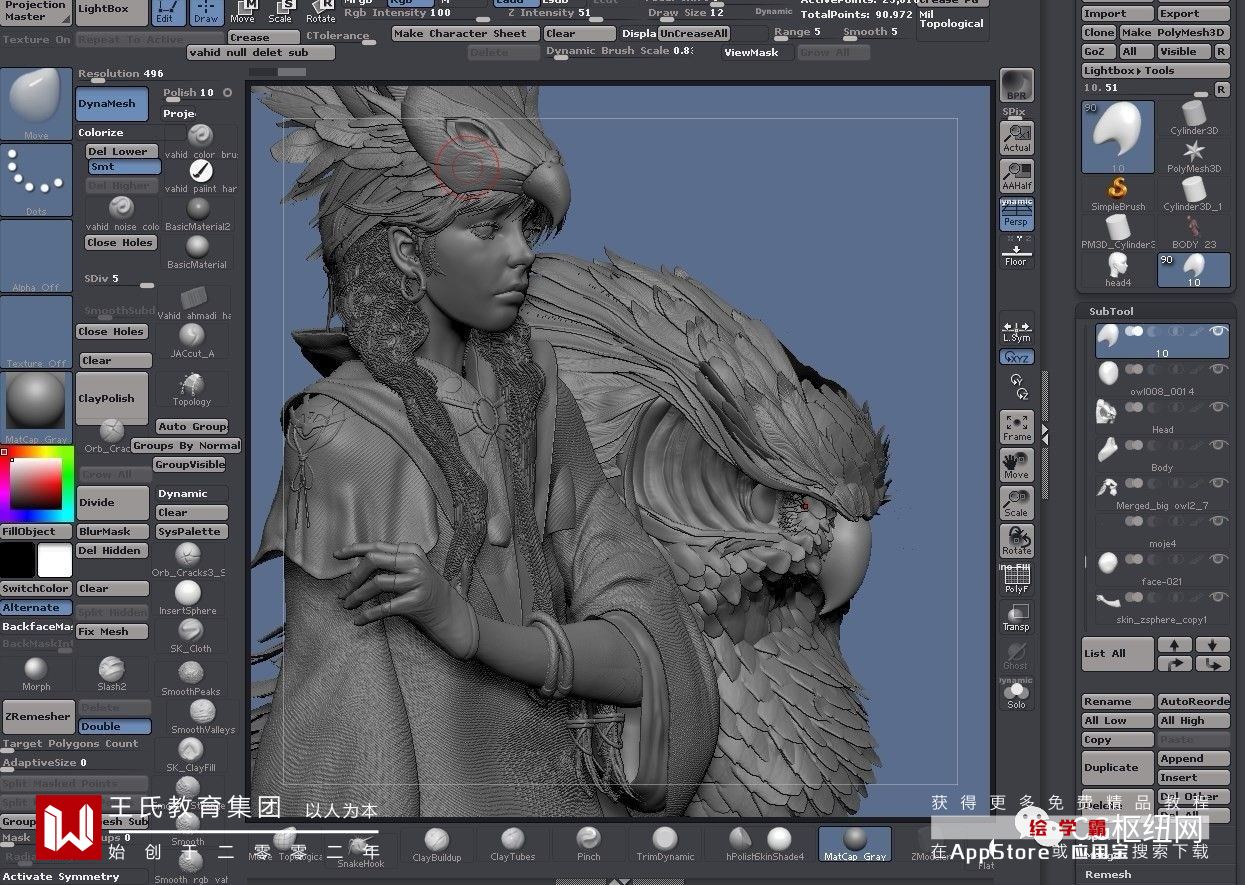
Task: Hide the Body subtool via eye icon
Action: pyautogui.click(x=1218, y=445)
